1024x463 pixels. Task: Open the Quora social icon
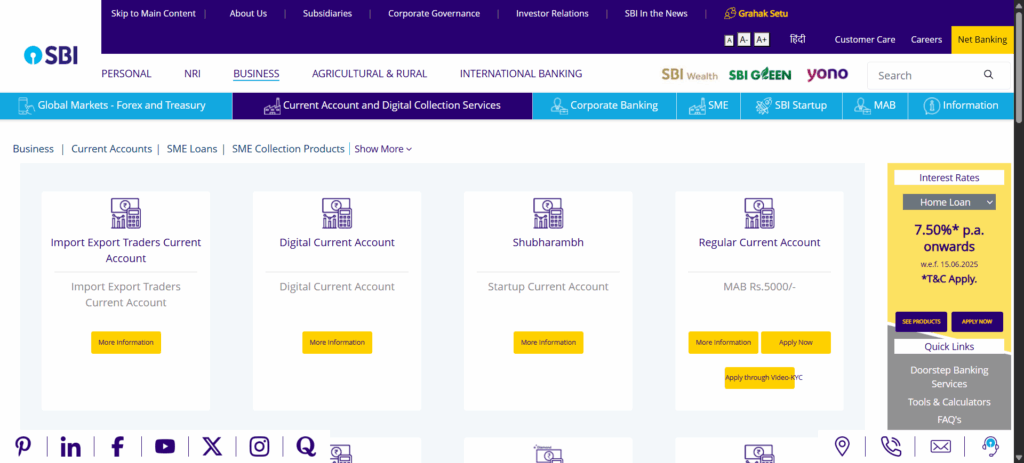(x=306, y=447)
